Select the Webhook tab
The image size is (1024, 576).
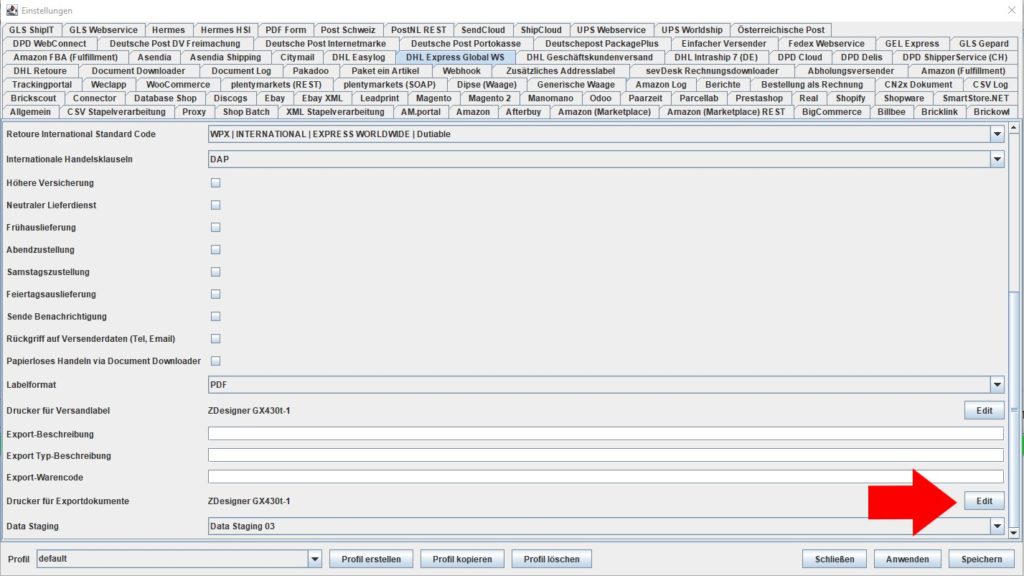pos(461,71)
